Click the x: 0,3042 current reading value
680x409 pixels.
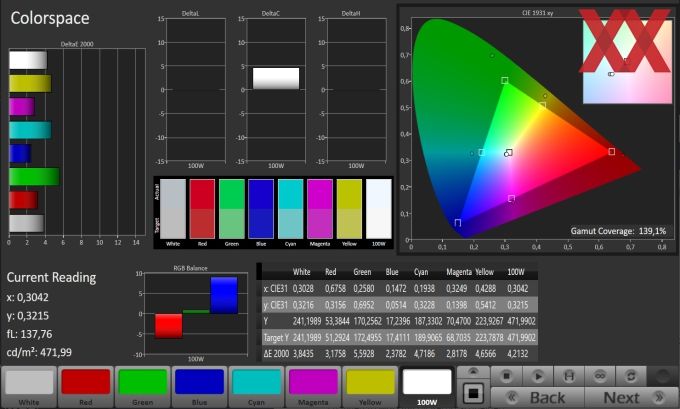(27, 298)
